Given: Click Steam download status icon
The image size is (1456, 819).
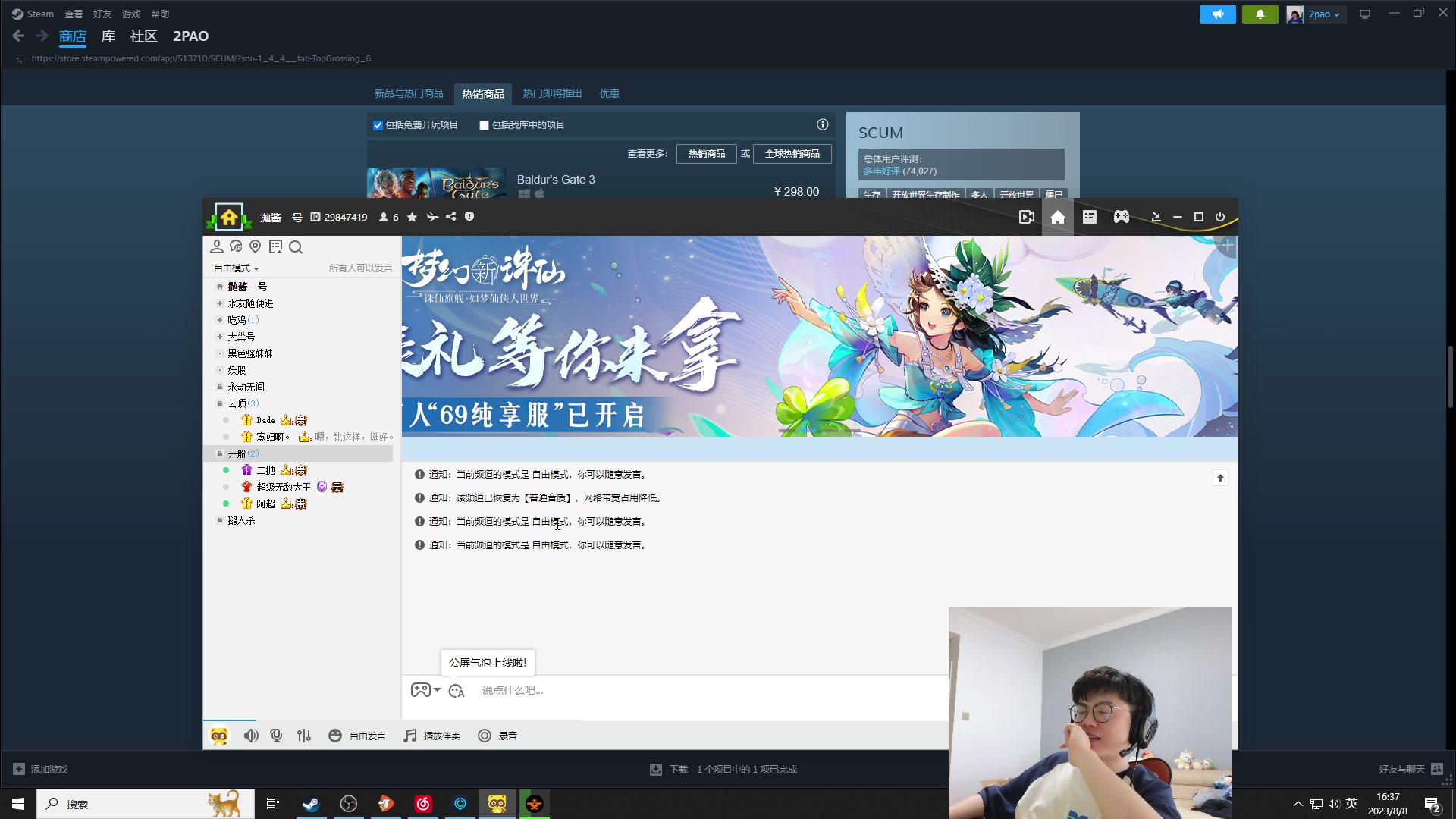Looking at the screenshot, I should (656, 770).
